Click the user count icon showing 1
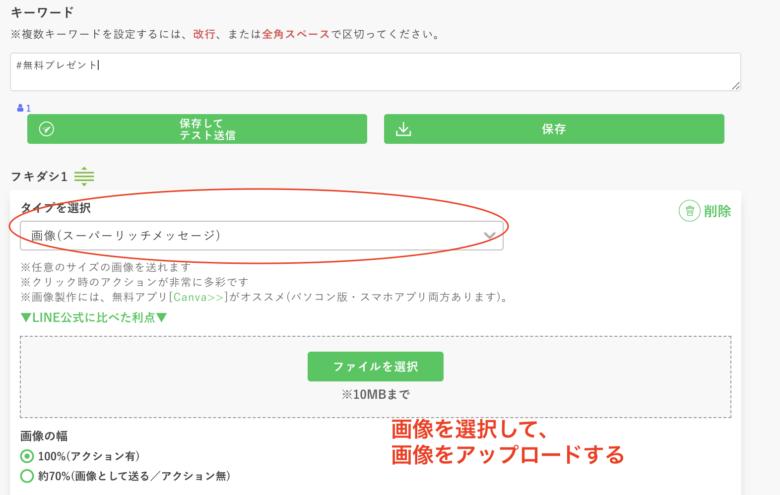 23,108
